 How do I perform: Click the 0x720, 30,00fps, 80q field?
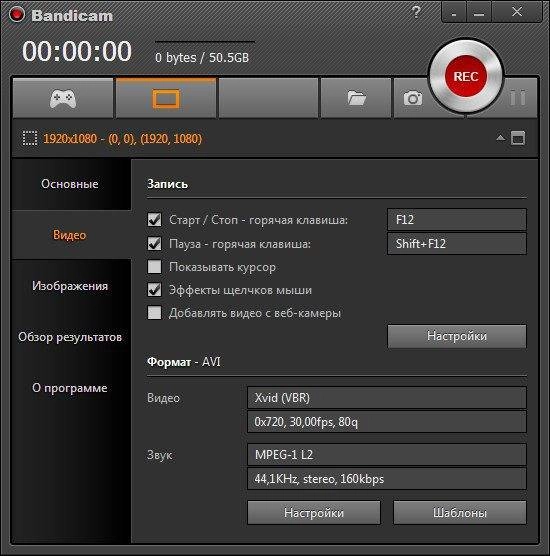[x=387, y=422]
